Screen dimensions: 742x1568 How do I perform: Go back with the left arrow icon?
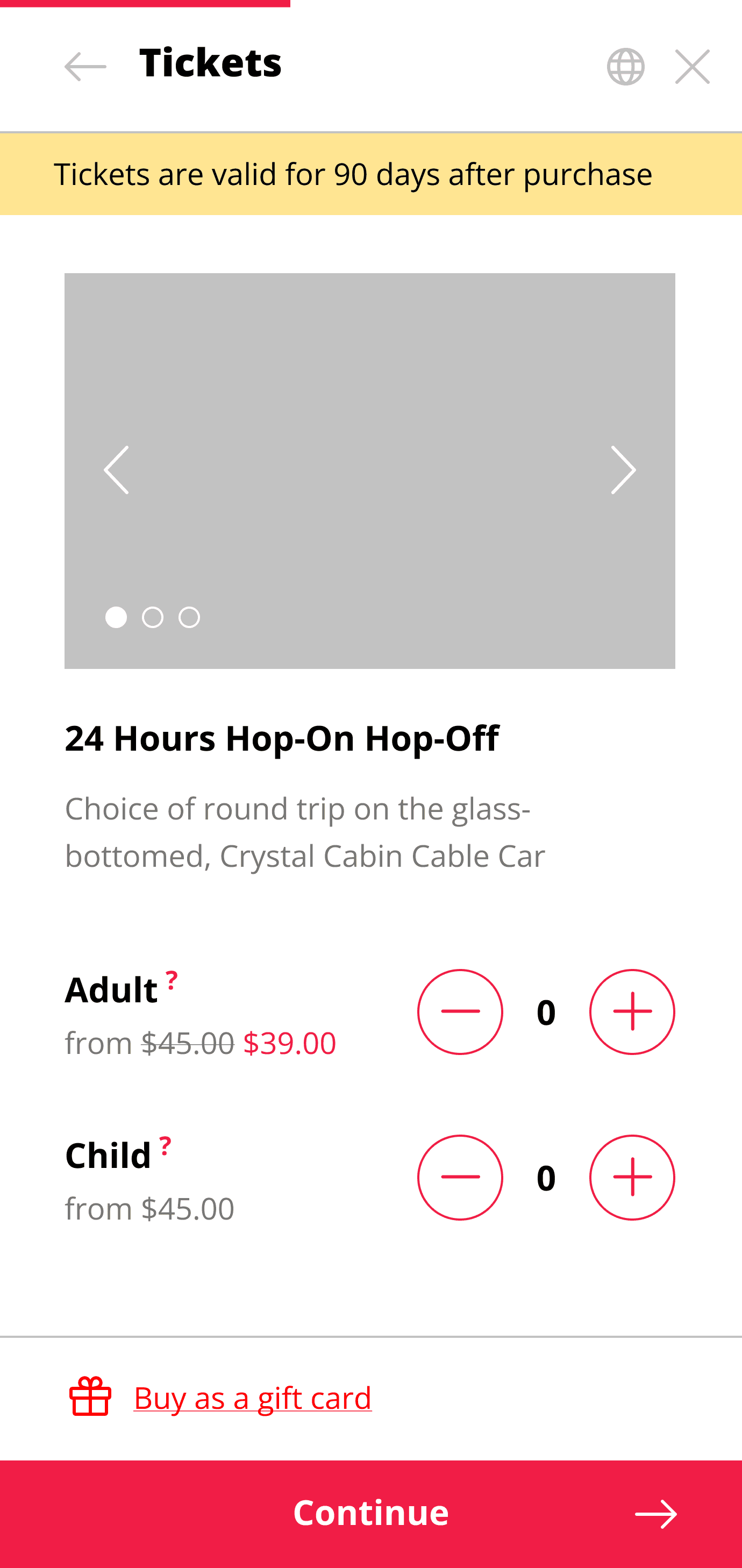[x=85, y=66]
